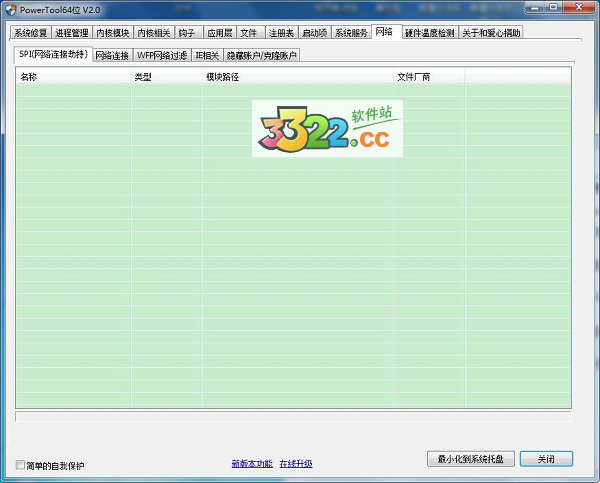Open the 系统修复 tab
This screenshot has width=600, height=483.
[31, 33]
